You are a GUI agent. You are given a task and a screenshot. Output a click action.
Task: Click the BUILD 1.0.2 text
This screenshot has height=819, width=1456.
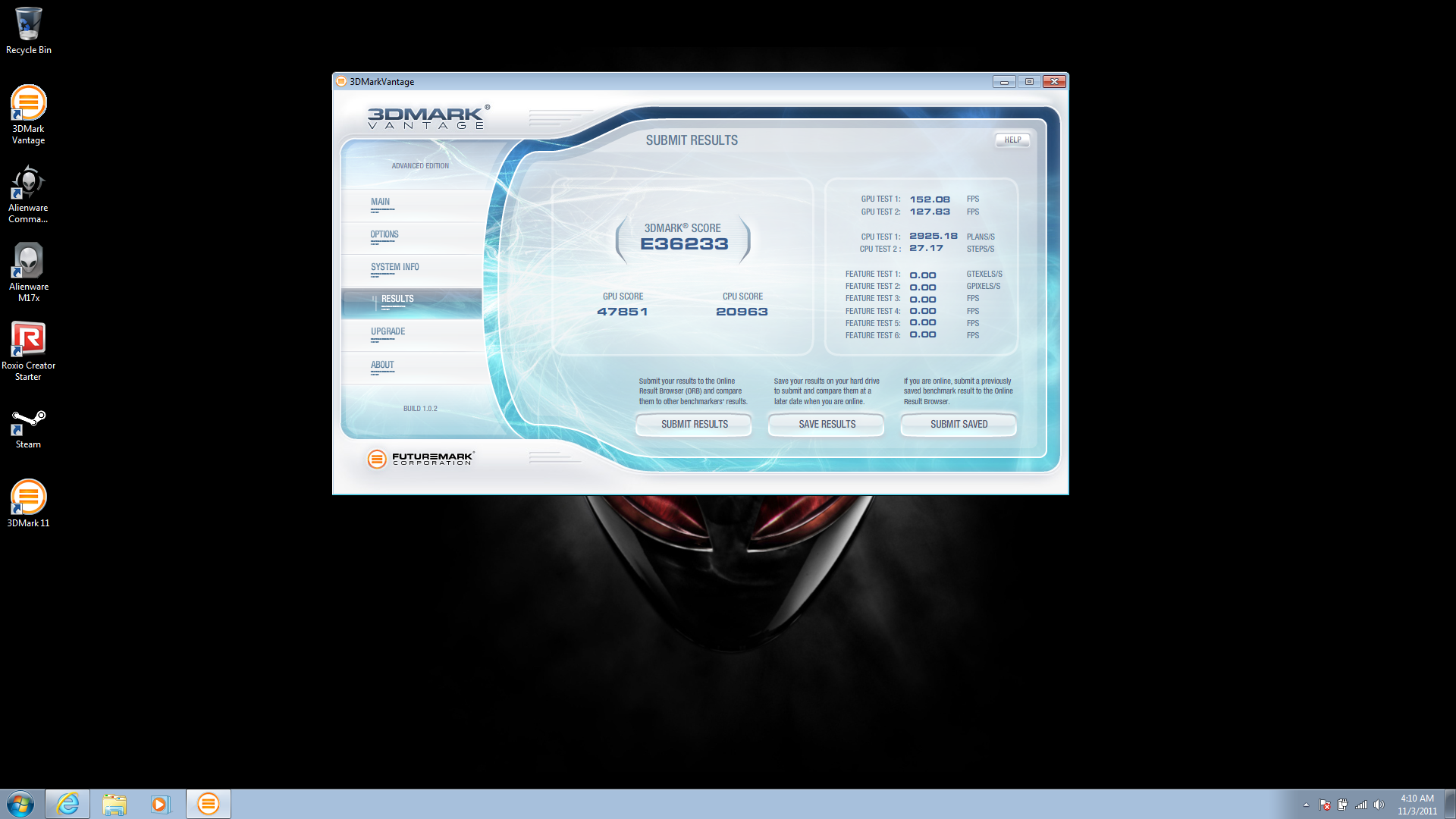click(420, 409)
